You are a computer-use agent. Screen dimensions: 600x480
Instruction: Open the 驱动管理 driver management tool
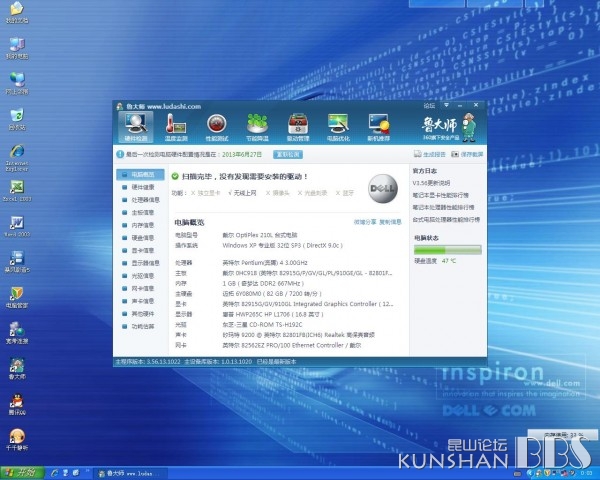298,127
